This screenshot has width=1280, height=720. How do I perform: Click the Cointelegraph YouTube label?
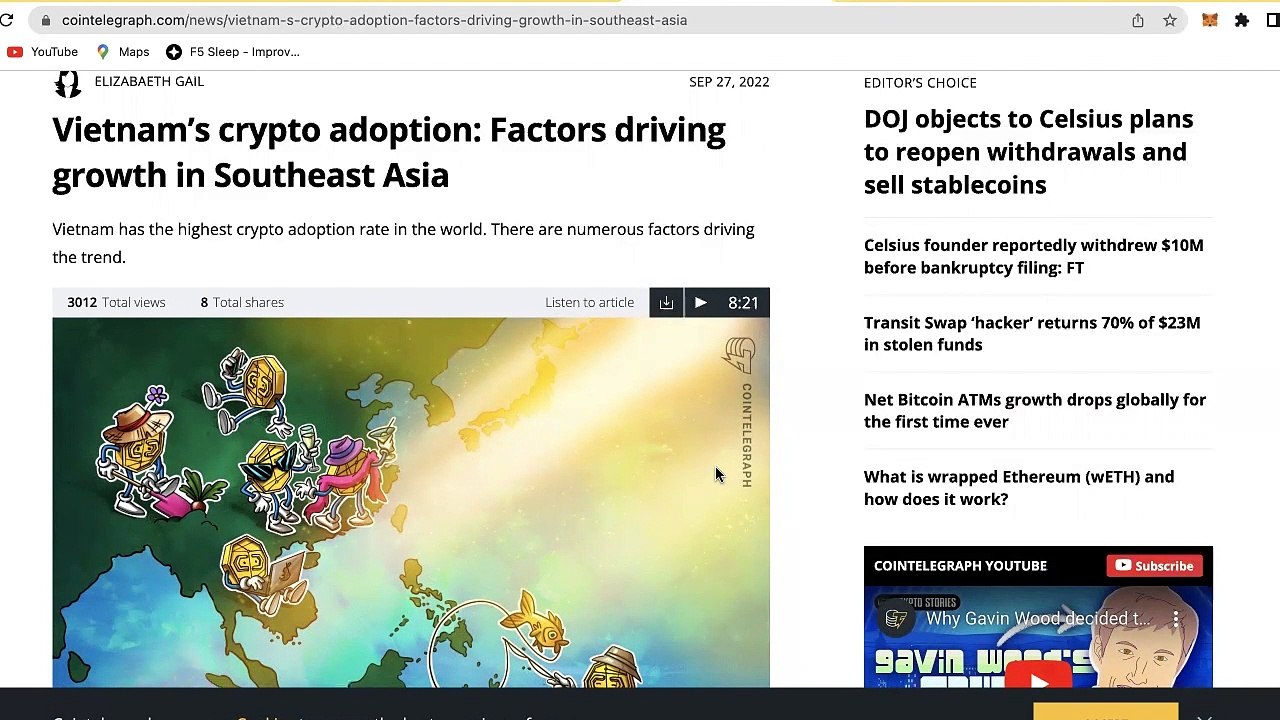pyautogui.click(x=960, y=566)
